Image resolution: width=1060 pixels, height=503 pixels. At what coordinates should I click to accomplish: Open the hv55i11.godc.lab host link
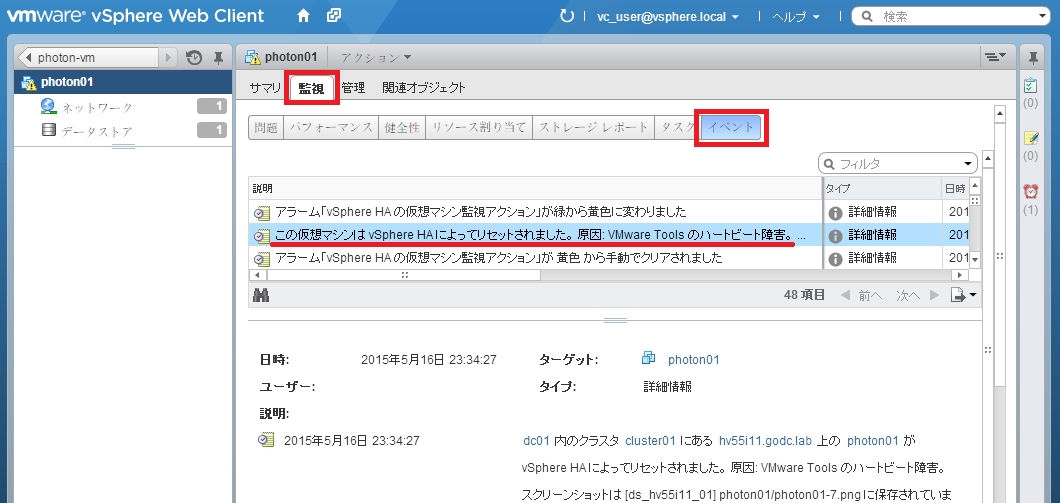[765, 441]
